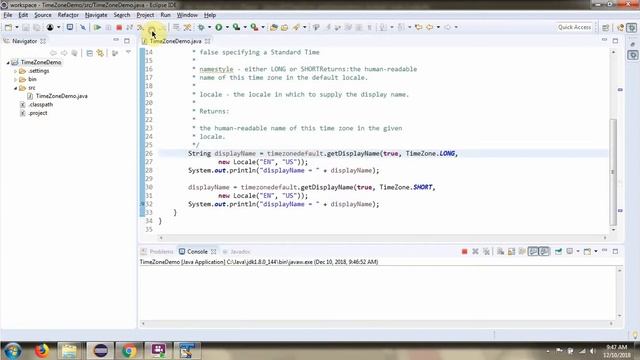640x360 pixels.
Task: Click Last Edit Location arrow icon
Action: 418,27
